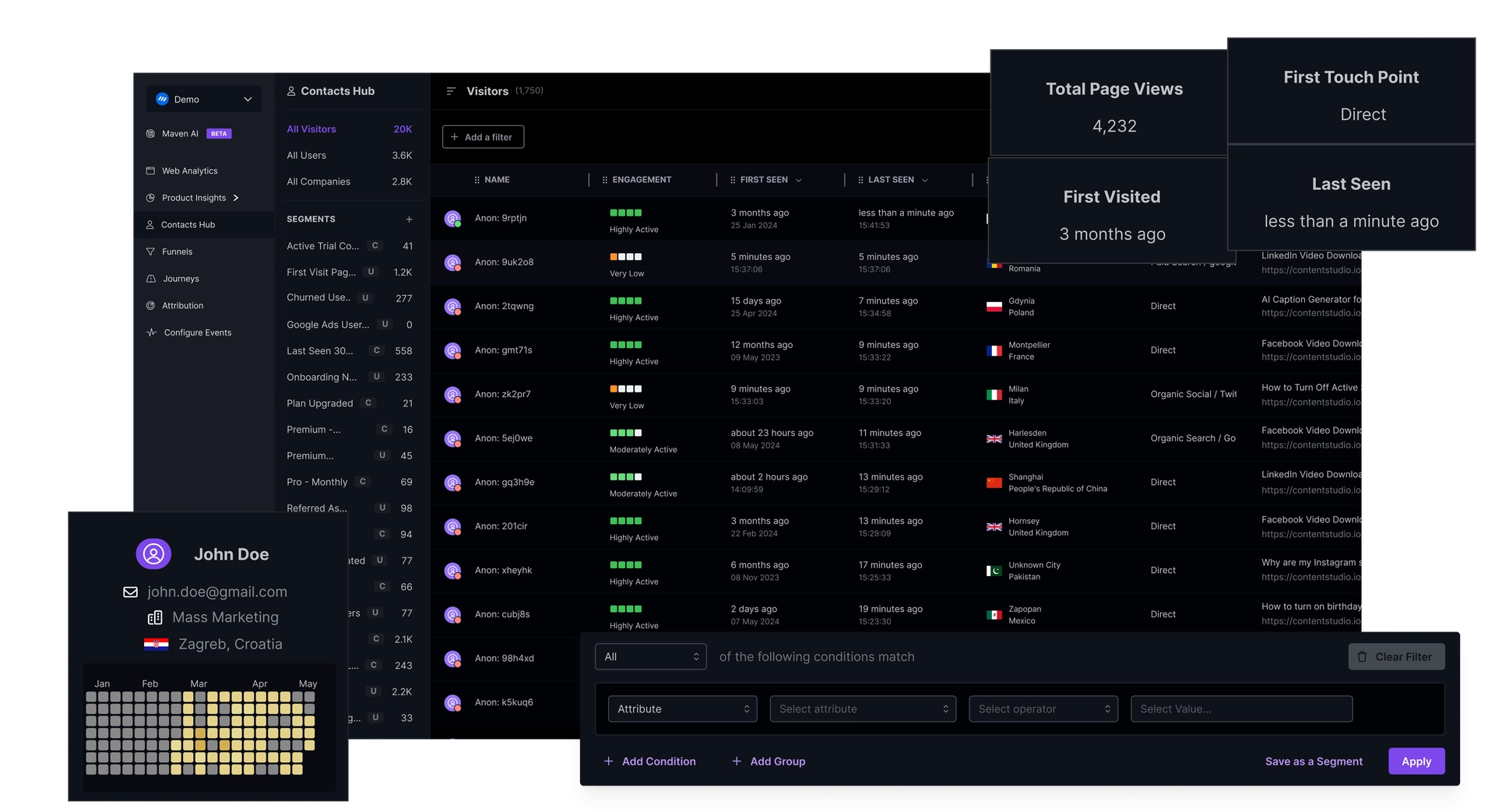Click the Add a filter button
The width and height of the screenshot is (1495, 812).
coord(483,138)
